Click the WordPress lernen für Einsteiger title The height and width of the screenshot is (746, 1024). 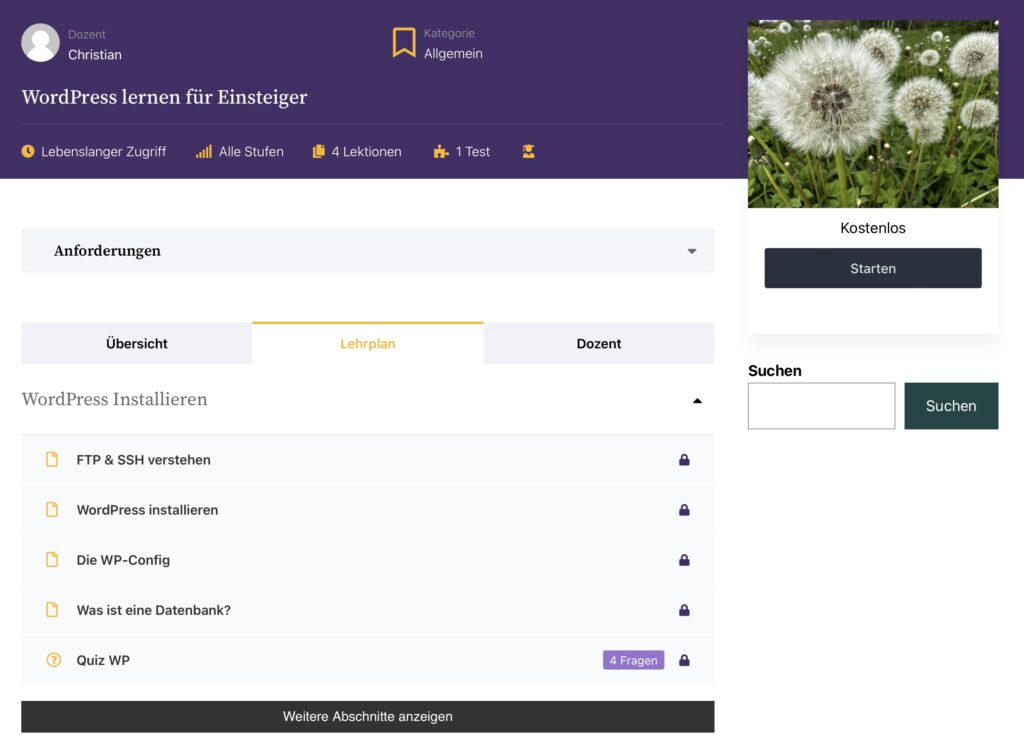point(165,97)
